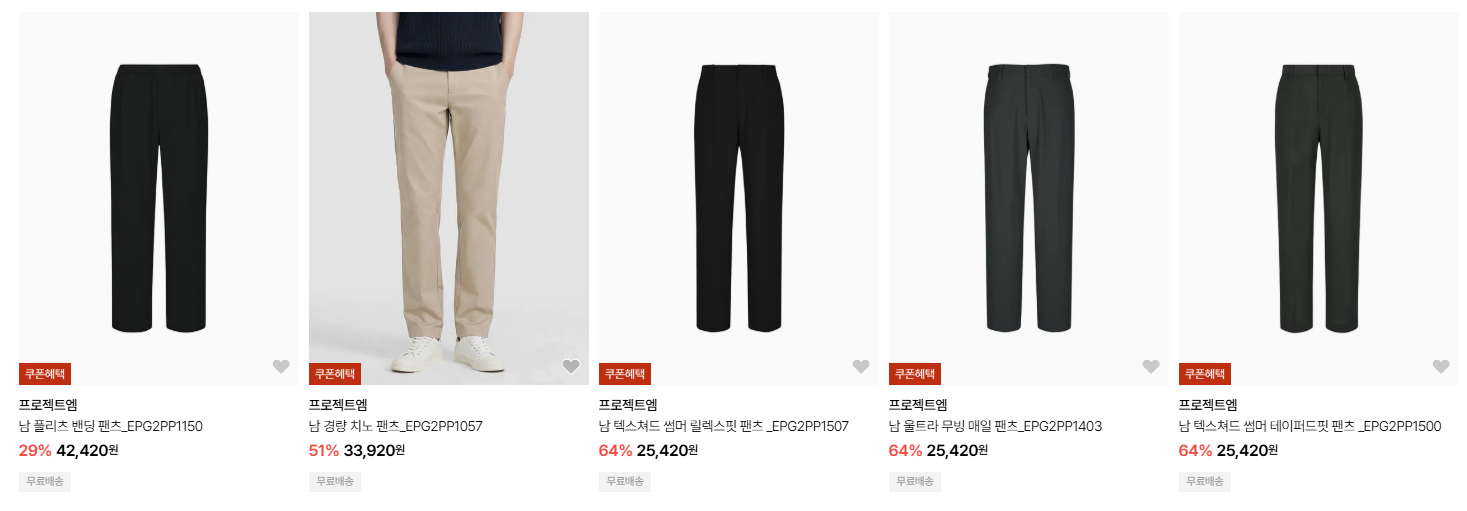Add EPG2PP1507 relaxed-fit pants to wishlist
The image size is (1467, 511).
(x=861, y=367)
